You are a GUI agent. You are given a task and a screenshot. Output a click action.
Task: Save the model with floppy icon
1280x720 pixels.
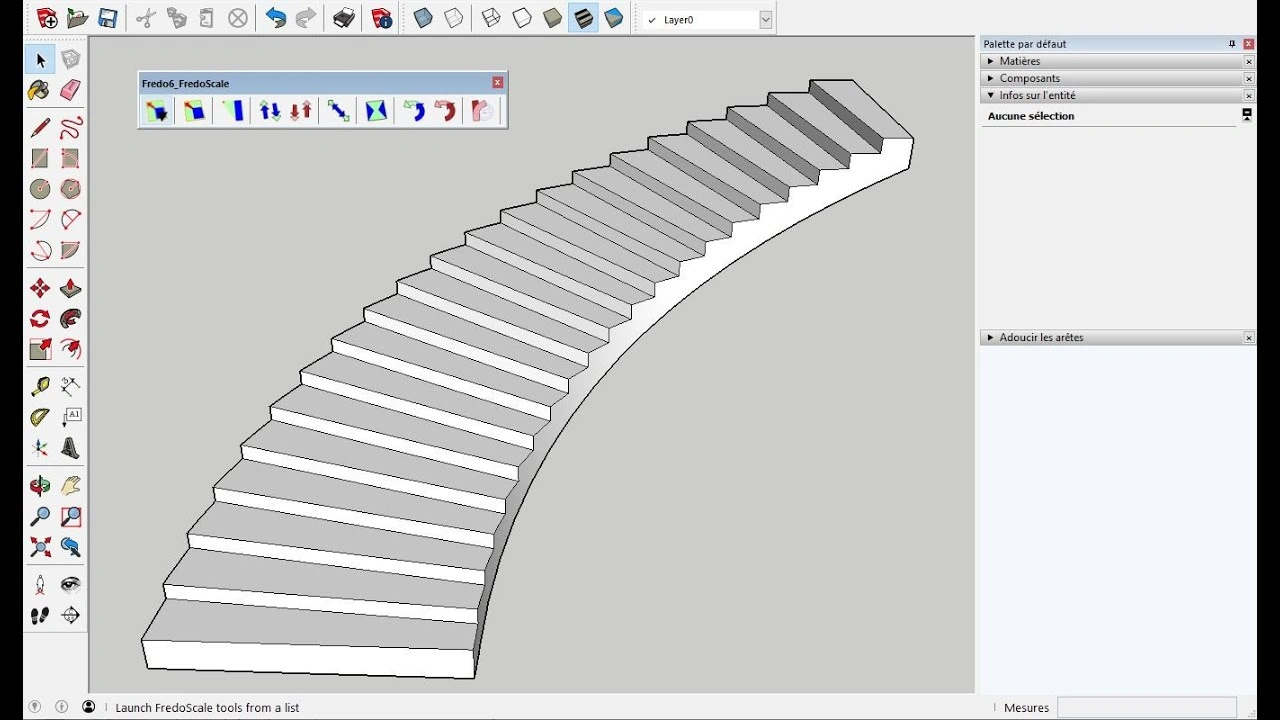pyautogui.click(x=107, y=18)
